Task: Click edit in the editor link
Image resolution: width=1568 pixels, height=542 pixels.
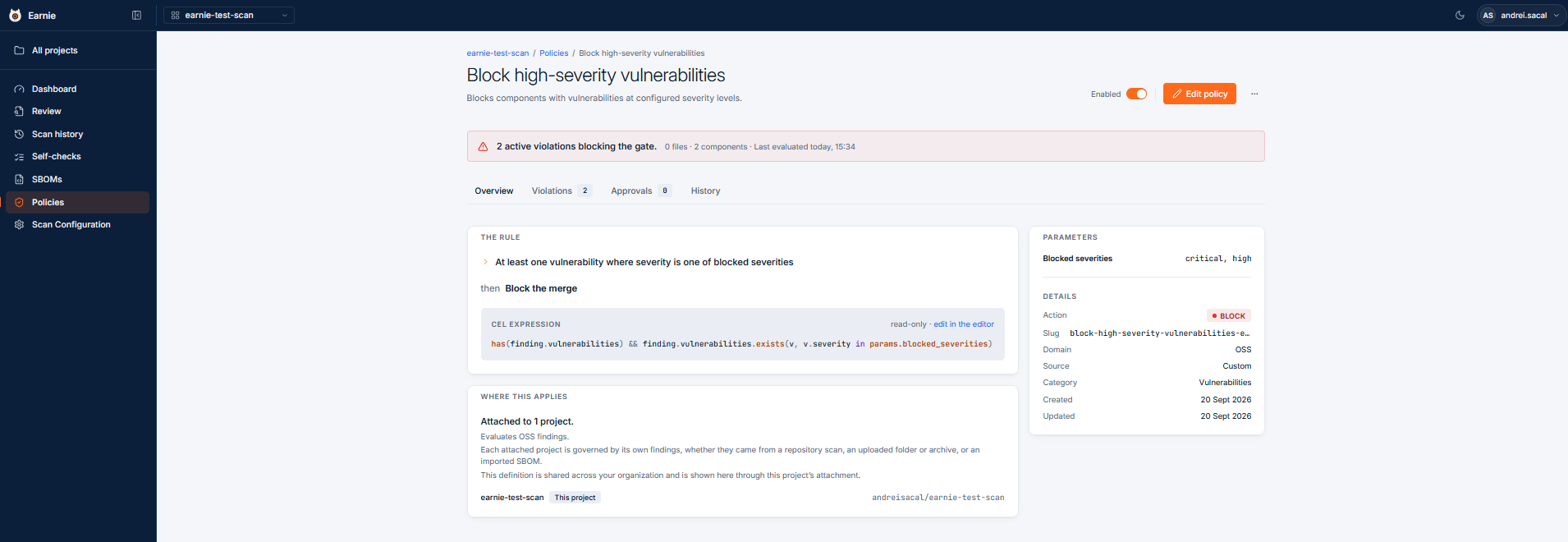Action: (964, 324)
